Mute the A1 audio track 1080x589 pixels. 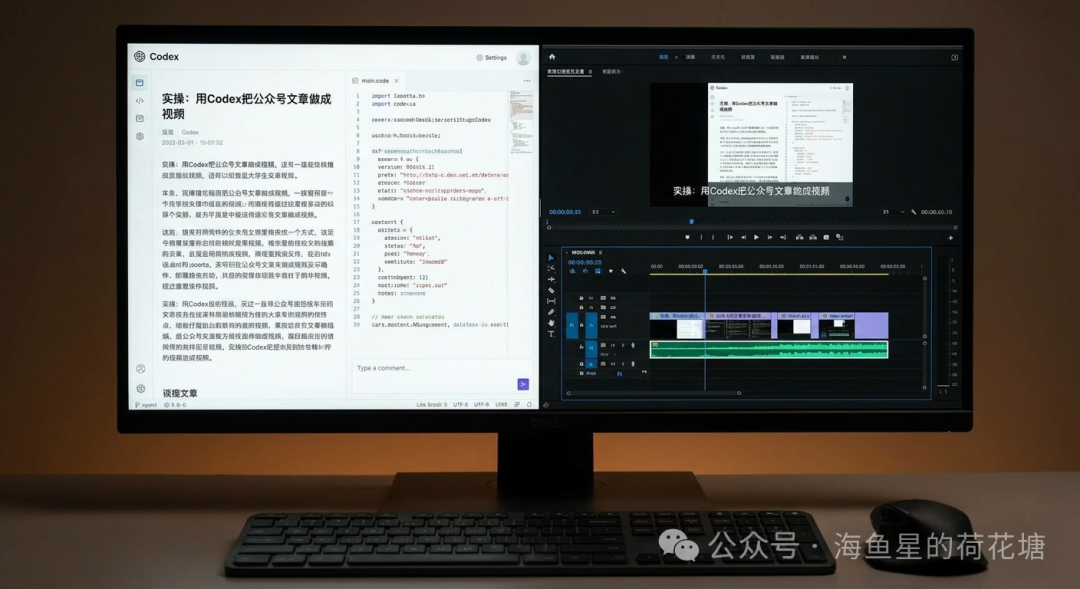coord(613,345)
